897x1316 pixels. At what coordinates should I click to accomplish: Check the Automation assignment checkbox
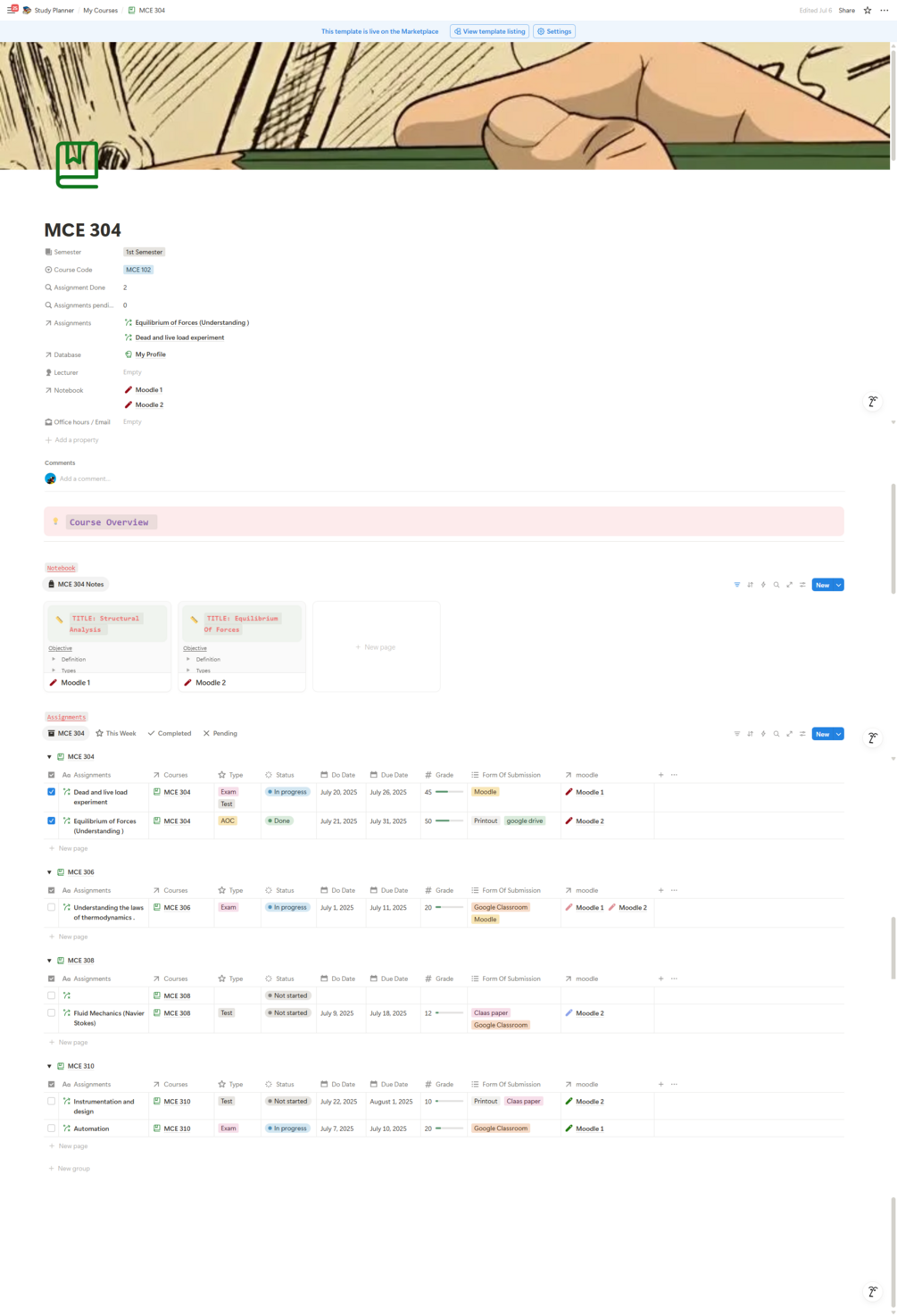pyautogui.click(x=51, y=1129)
